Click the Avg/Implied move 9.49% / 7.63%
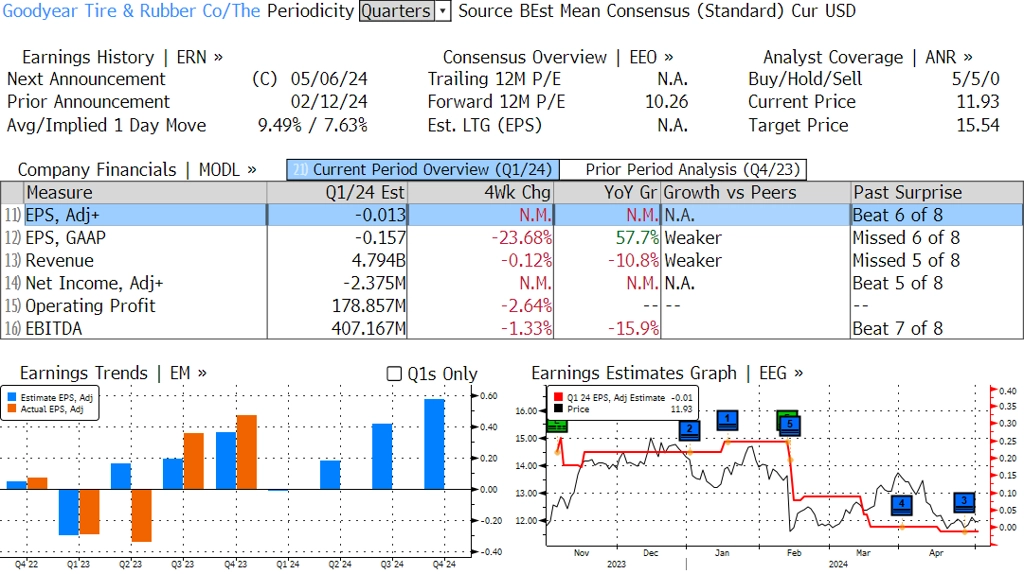 [312, 125]
